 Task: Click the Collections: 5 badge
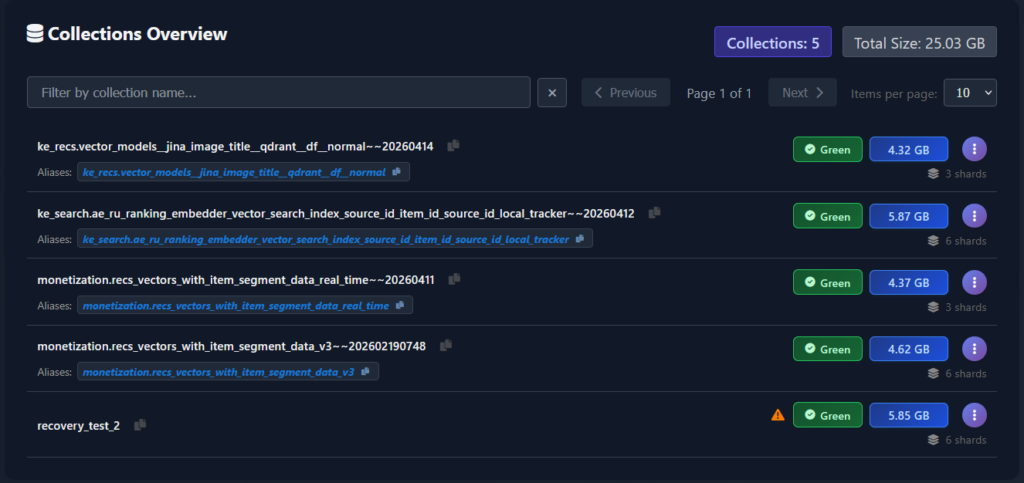pos(772,43)
